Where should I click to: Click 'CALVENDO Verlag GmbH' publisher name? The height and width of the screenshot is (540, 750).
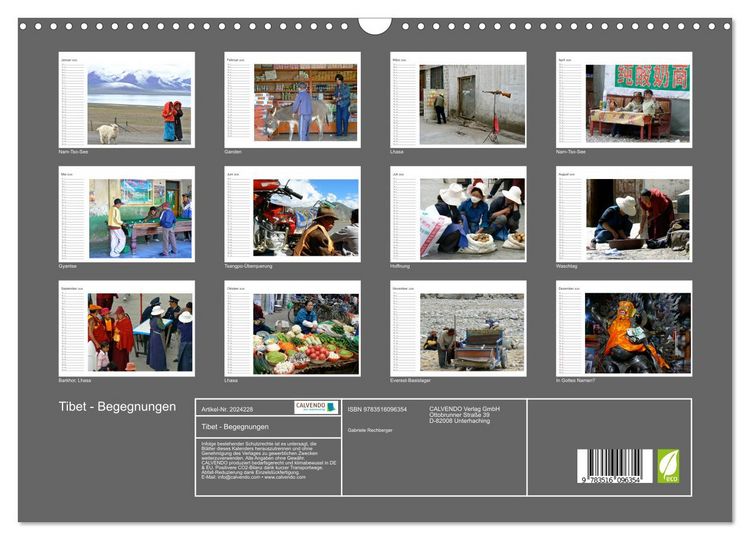coord(464,409)
